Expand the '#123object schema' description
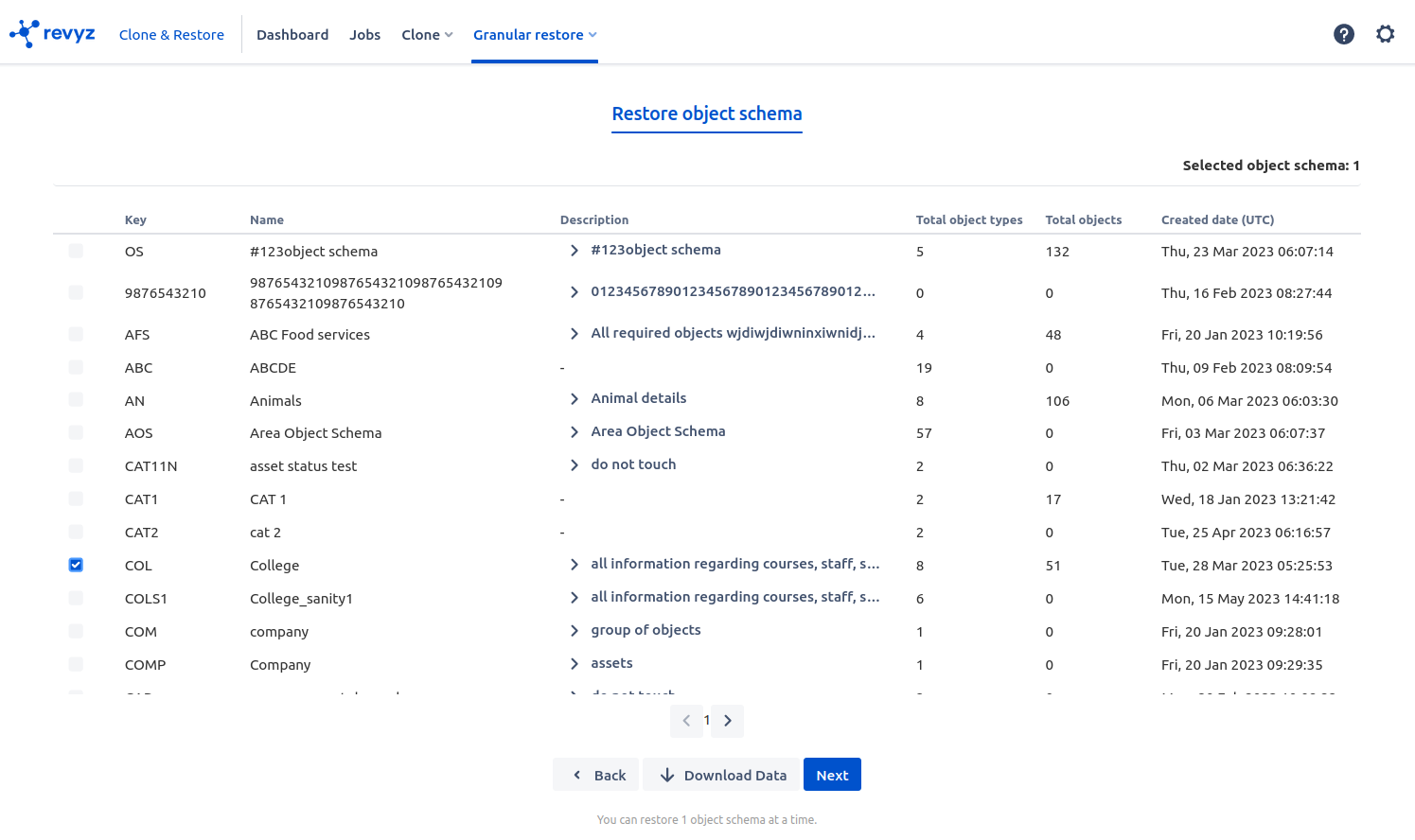Image resolution: width=1415 pixels, height=840 pixels. click(574, 251)
